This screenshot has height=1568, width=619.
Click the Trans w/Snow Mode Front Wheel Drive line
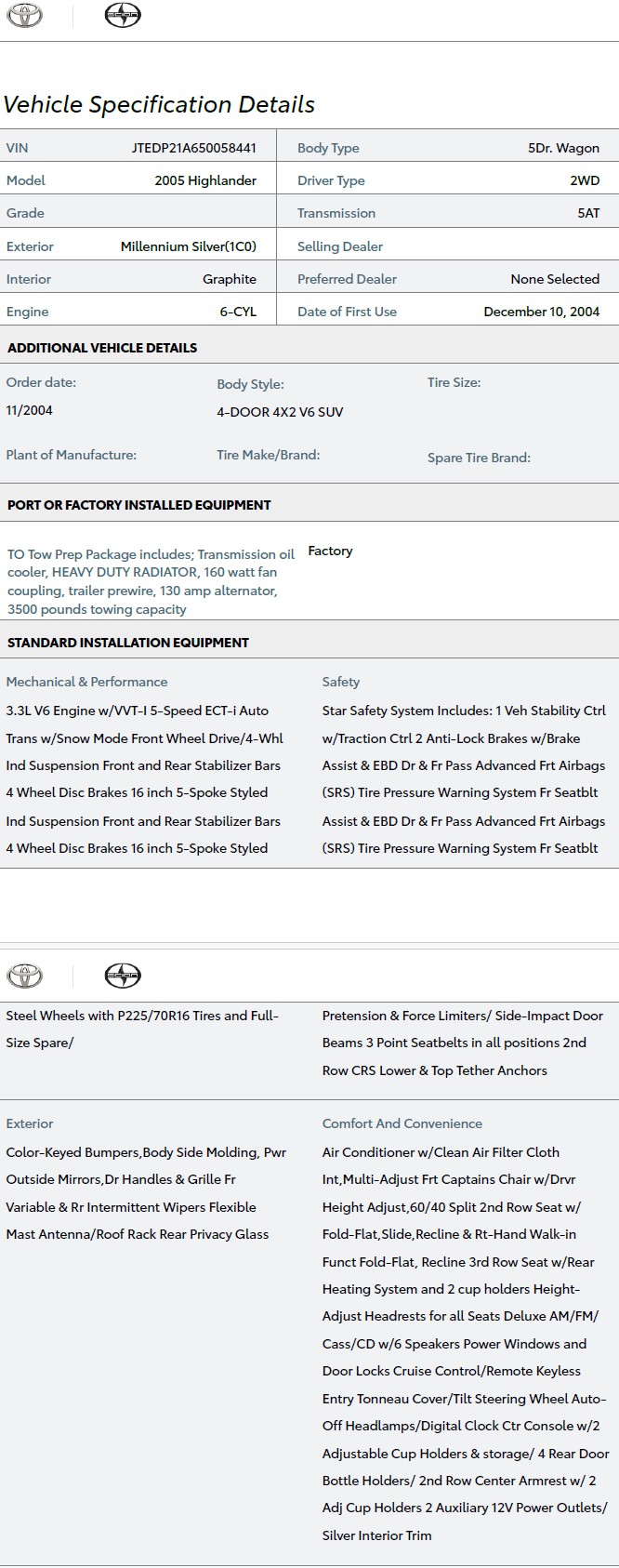pos(144,738)
